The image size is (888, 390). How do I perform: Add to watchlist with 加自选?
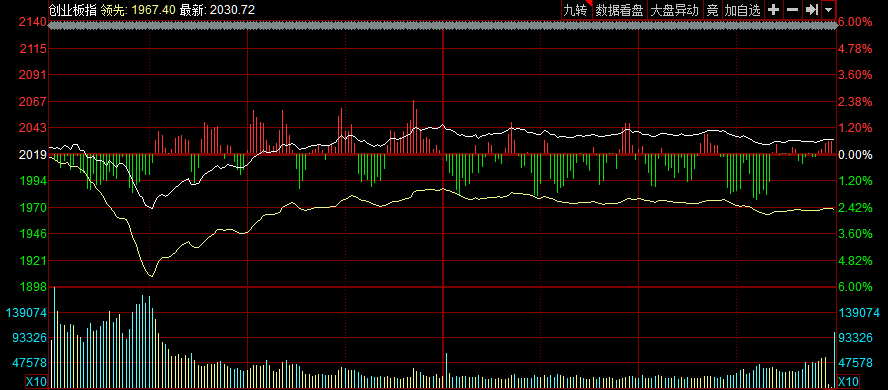pos(742,10)
